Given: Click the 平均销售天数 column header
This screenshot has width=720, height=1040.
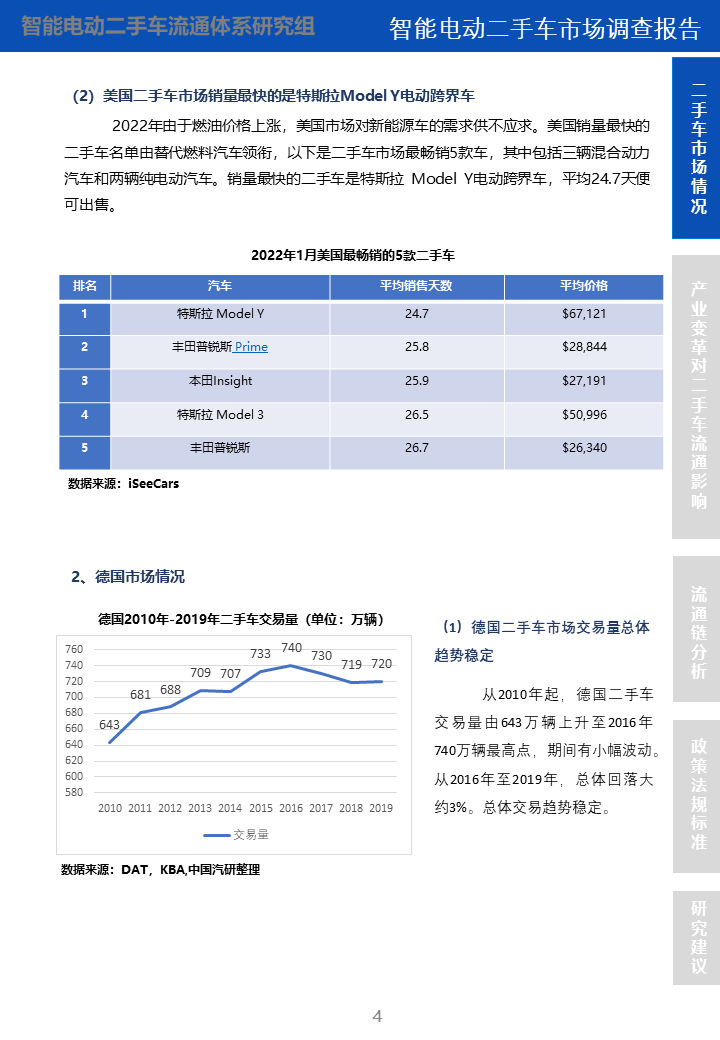Looking at the screenshot, I should [417, 287].
